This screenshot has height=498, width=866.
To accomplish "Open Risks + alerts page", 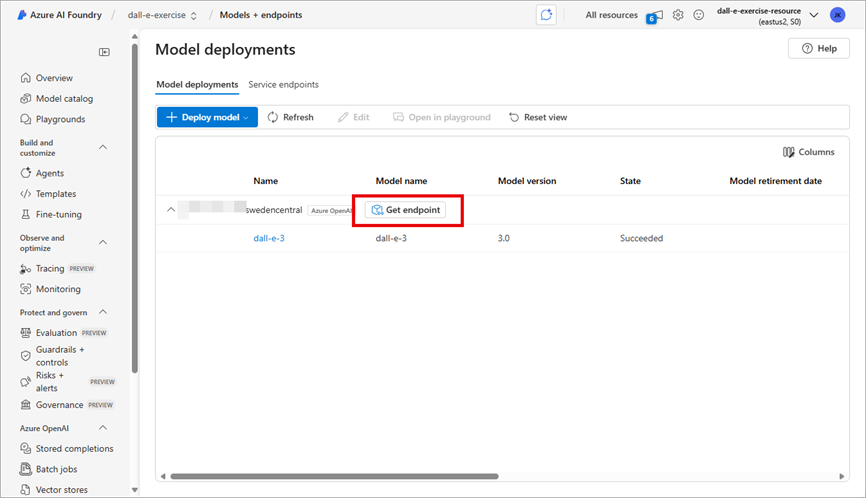I will click(x=50, y=382).
